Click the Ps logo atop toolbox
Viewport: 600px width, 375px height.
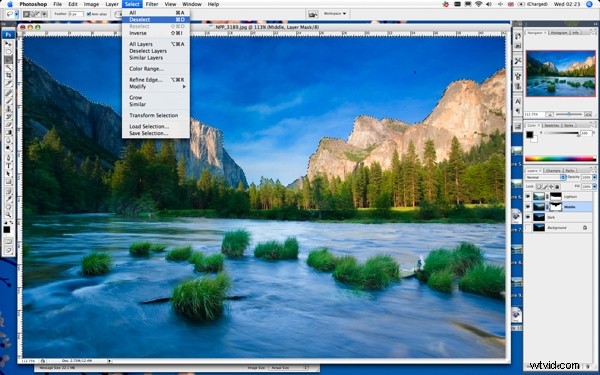click(8, 34)
